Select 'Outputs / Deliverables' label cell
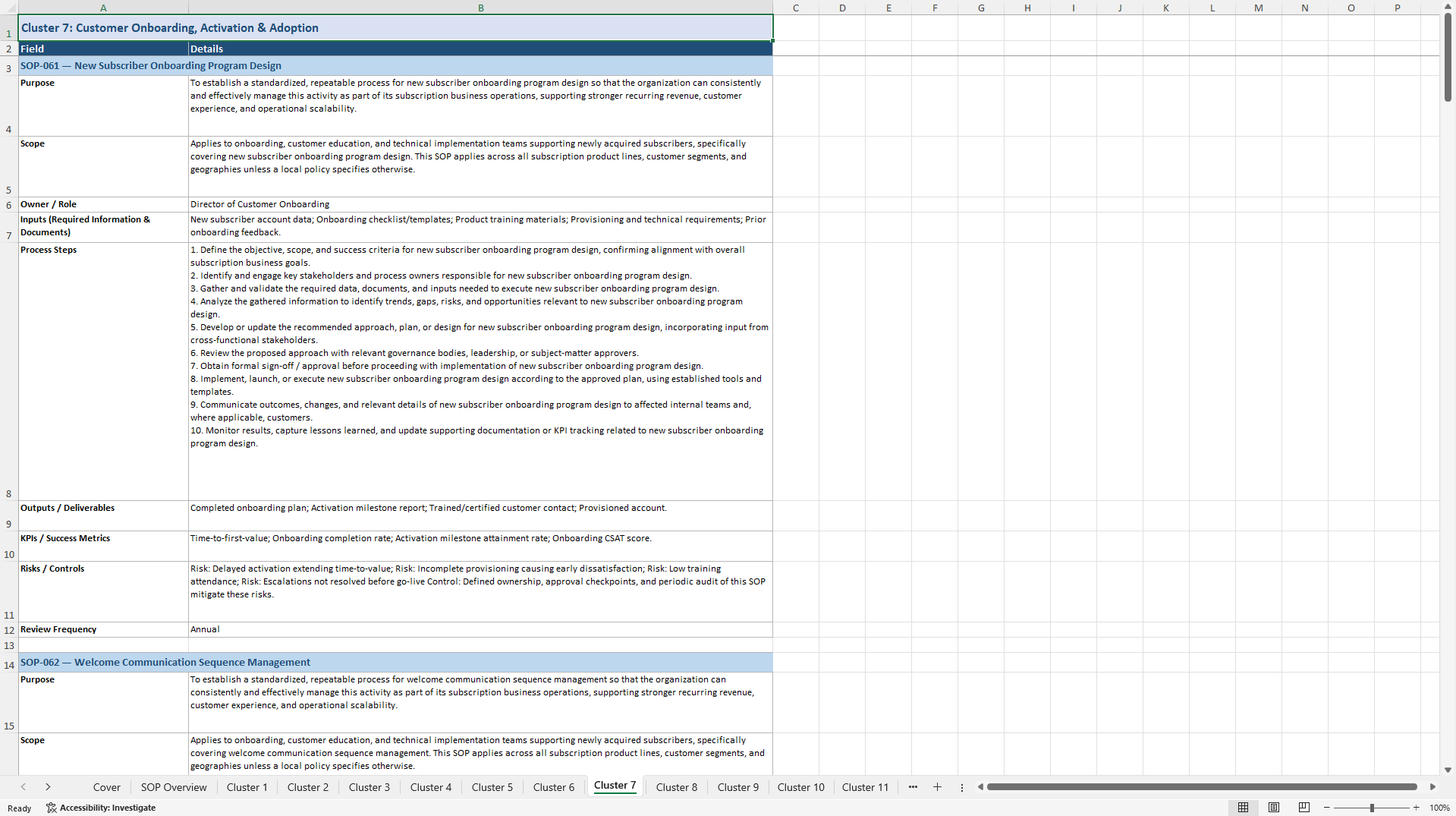 103,515
